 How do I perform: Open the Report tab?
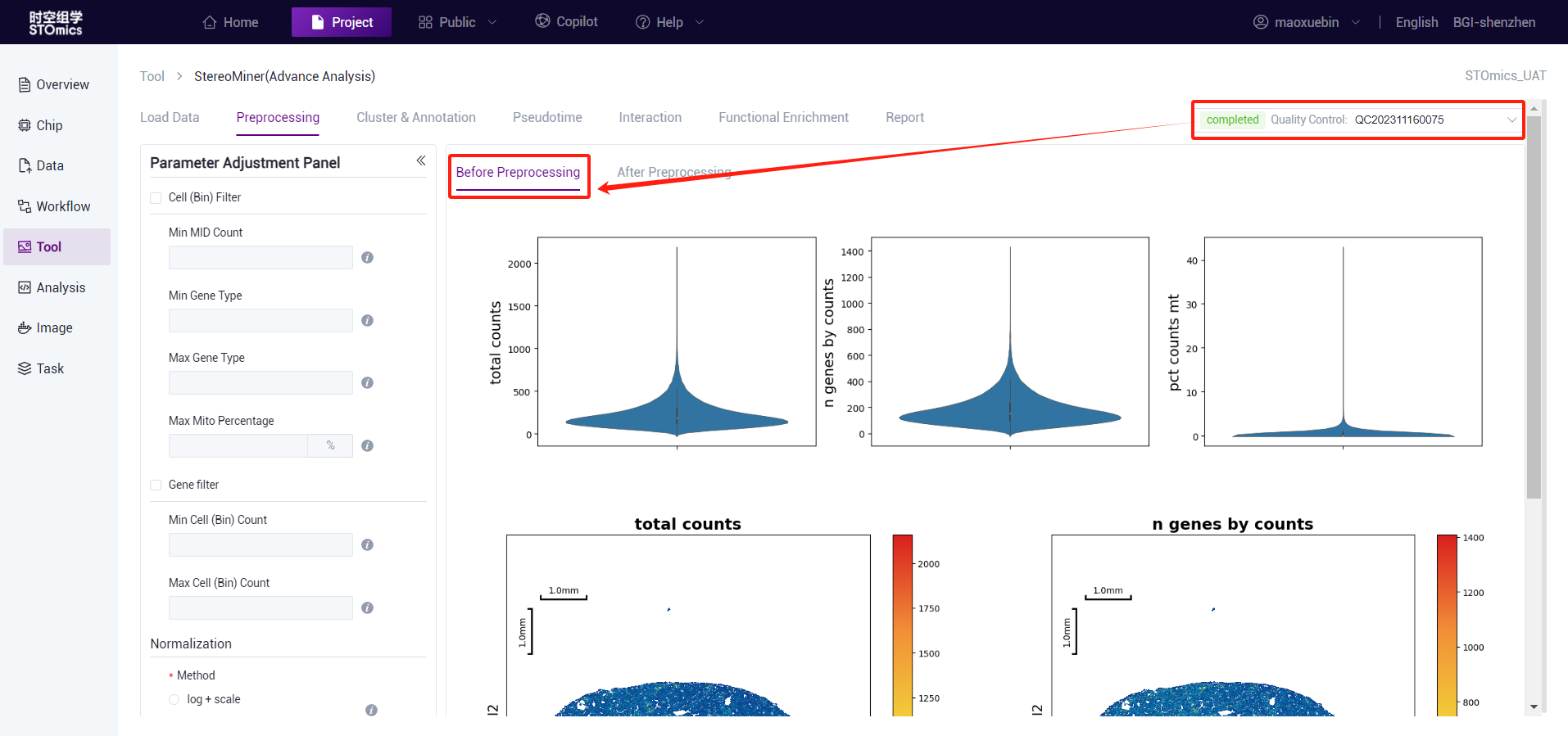click(905, 117)
